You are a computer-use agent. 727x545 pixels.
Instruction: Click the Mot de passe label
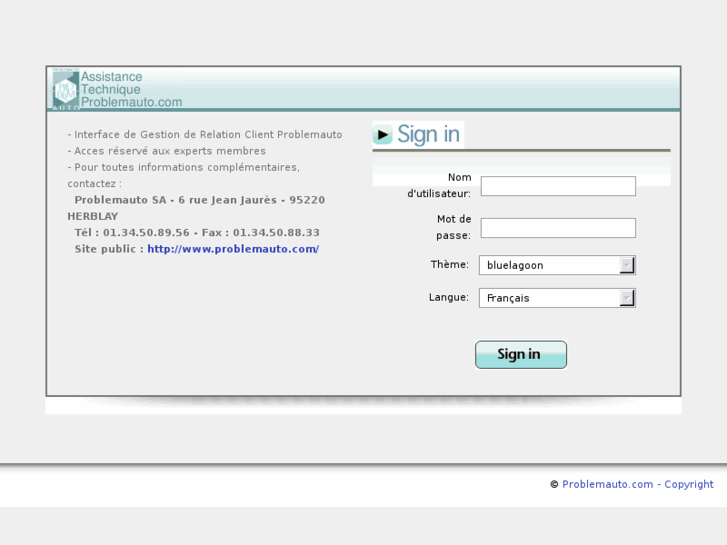pos(453,227)
